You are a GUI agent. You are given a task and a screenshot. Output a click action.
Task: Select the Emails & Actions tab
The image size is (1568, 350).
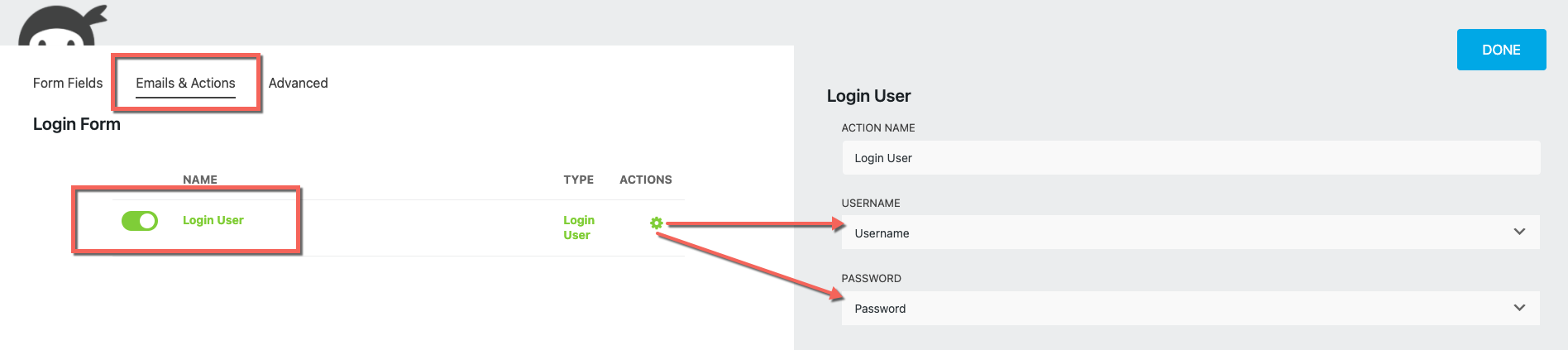point(185,83)
